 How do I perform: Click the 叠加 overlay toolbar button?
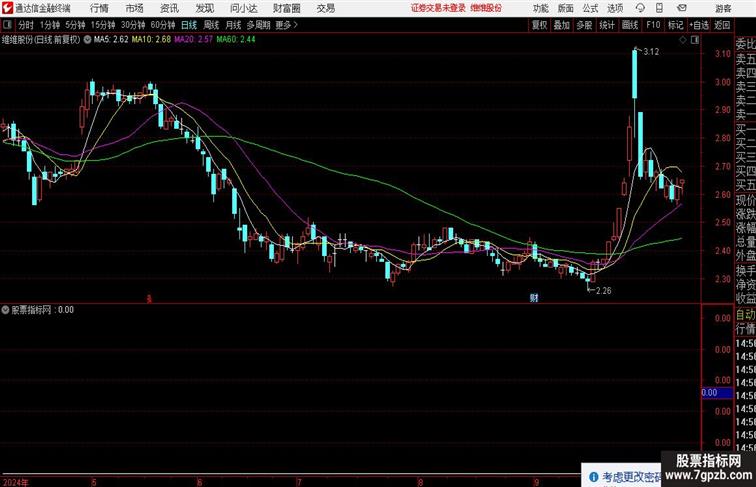click(562, 25)
